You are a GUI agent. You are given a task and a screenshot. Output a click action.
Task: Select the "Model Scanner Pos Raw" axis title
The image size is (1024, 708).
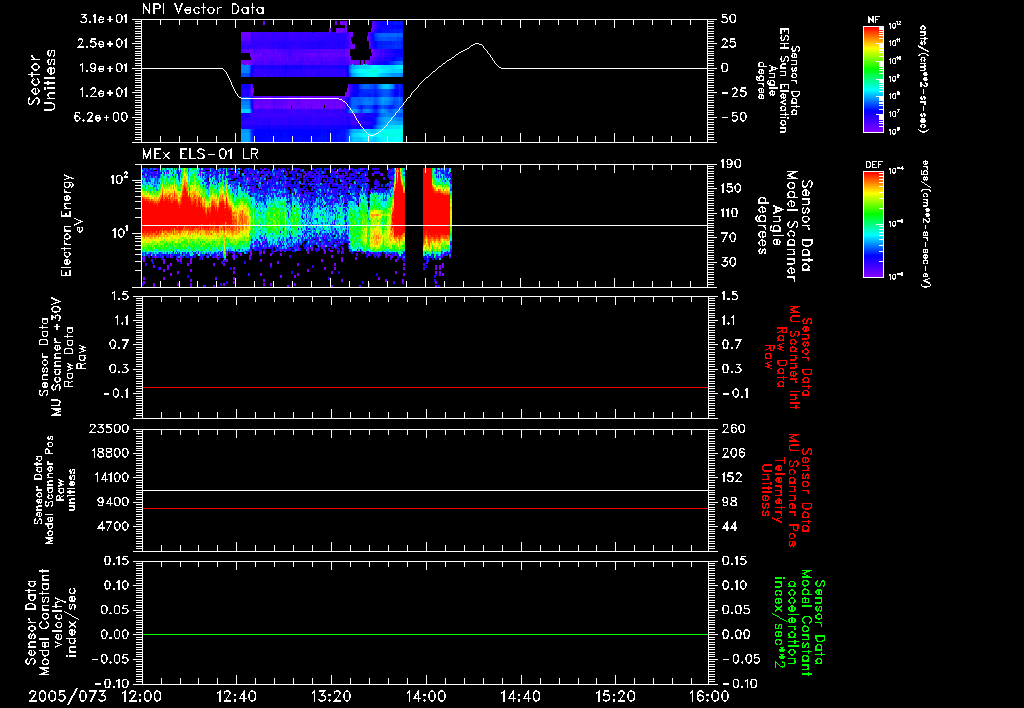pyautogui.click(x=56, y=490)
